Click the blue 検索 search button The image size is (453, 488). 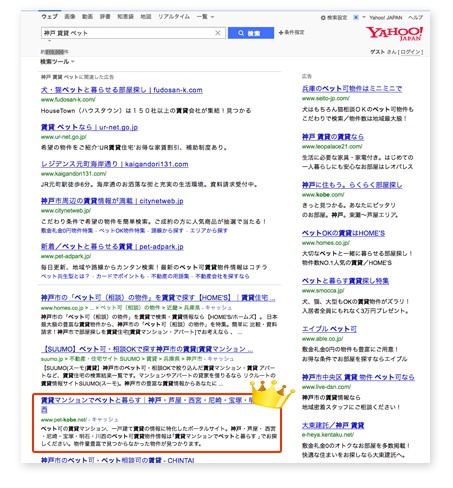pyautogui.click(x=251, y=33)
